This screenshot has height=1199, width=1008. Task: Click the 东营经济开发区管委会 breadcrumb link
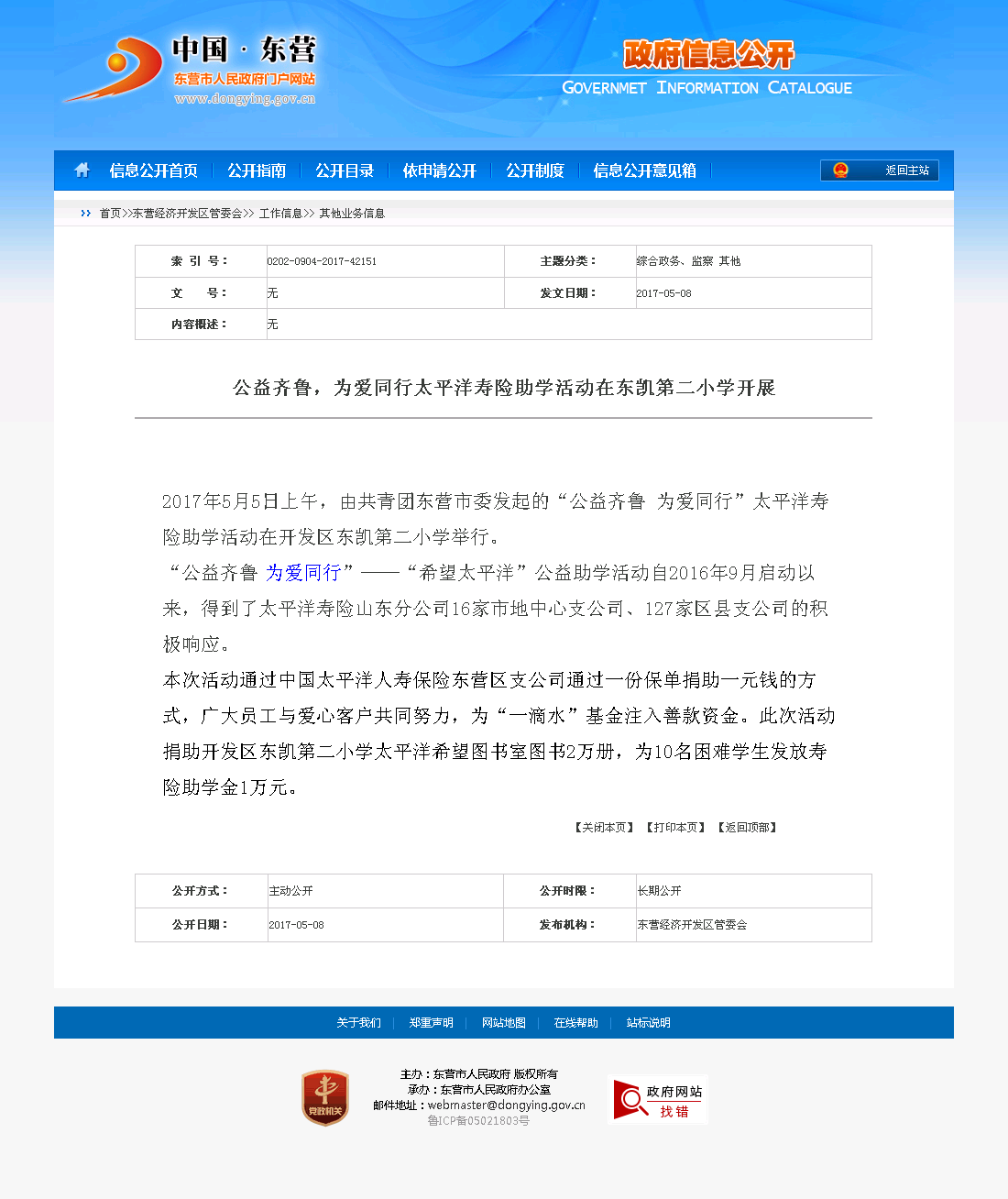(x=187, y=214)
